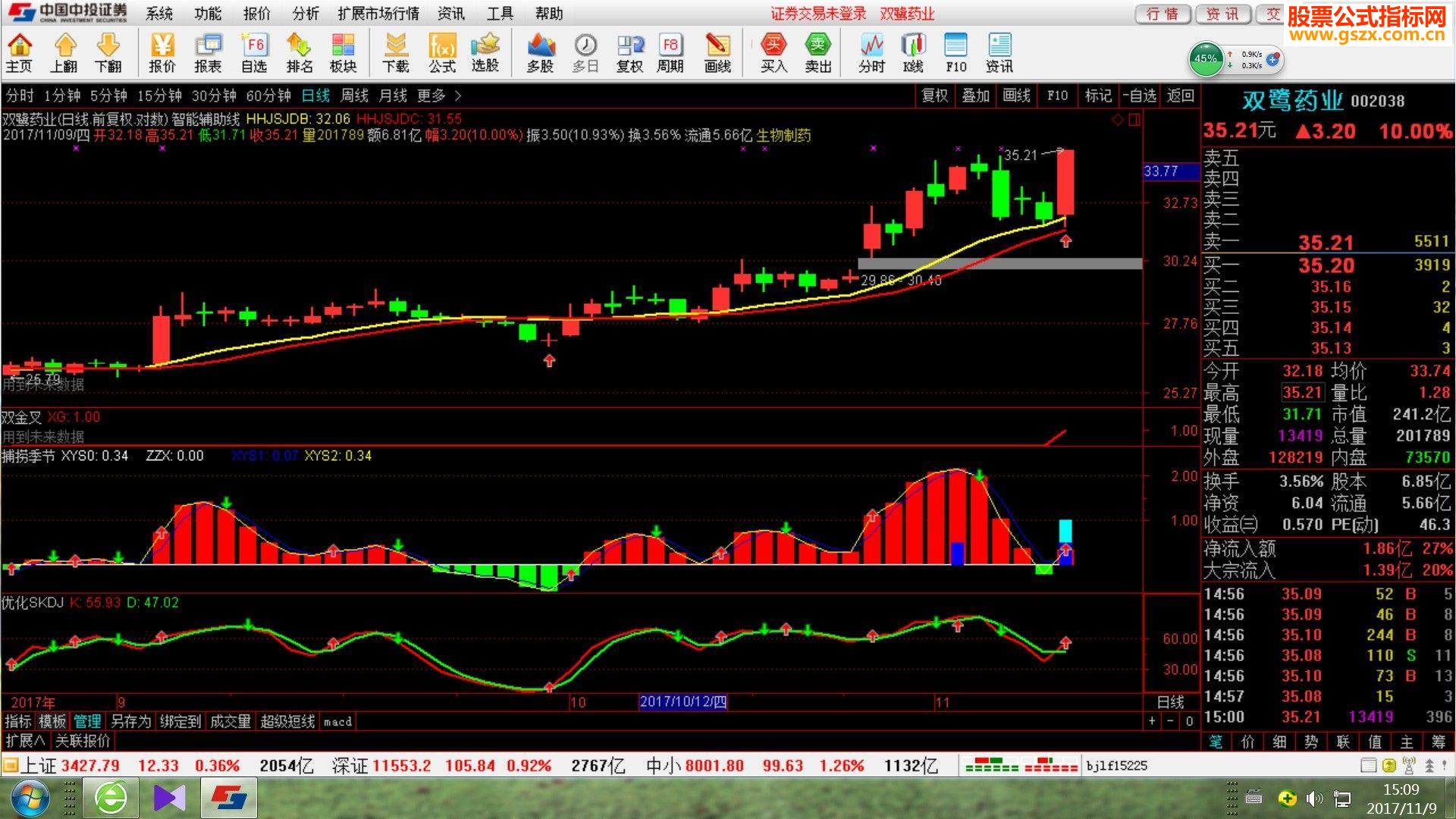This screenshot has width=1456, height=819.
Task: Click the 45% green speed indicator
Action: (x=1206, y=59)
